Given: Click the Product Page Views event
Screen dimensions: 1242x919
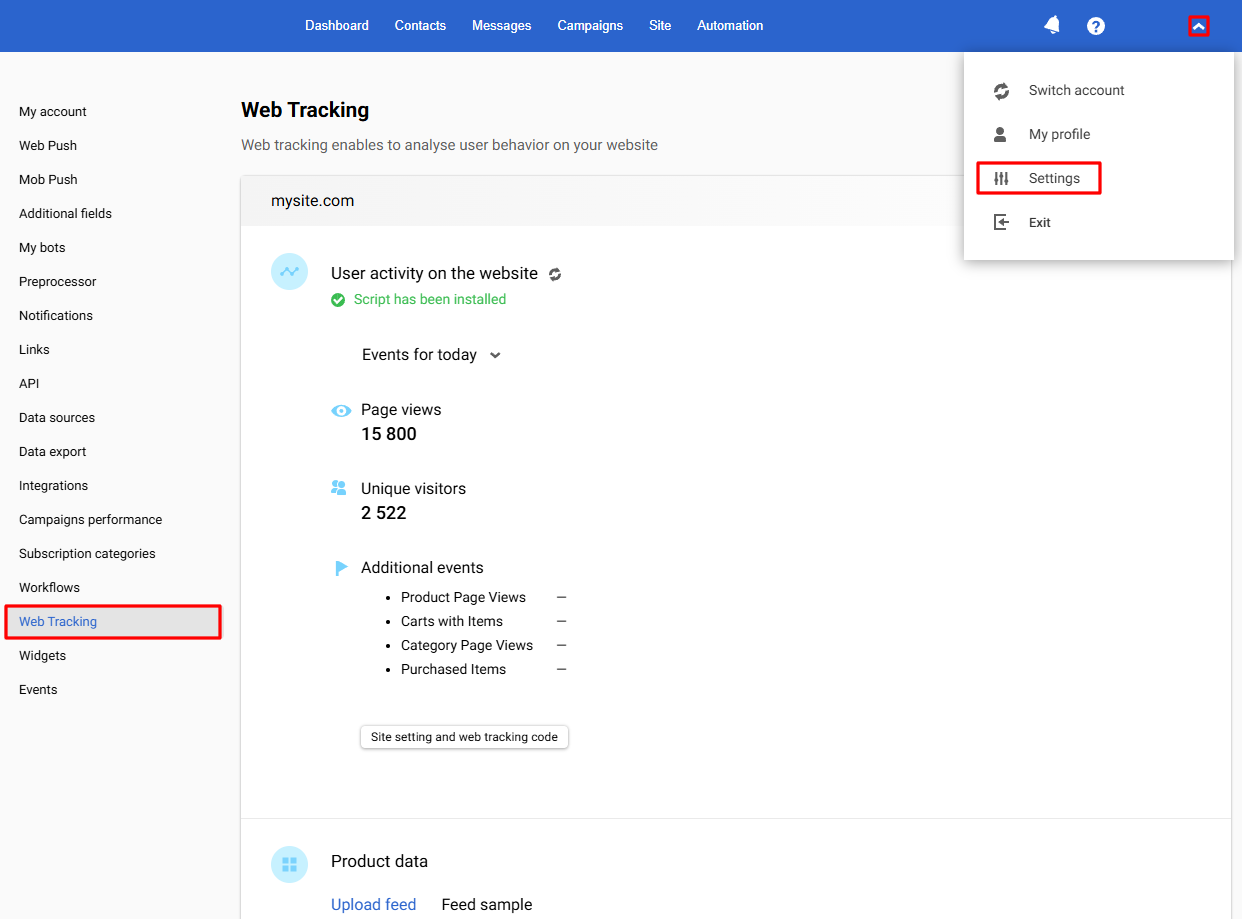Looking at the screenshot, I should [463, 597].
